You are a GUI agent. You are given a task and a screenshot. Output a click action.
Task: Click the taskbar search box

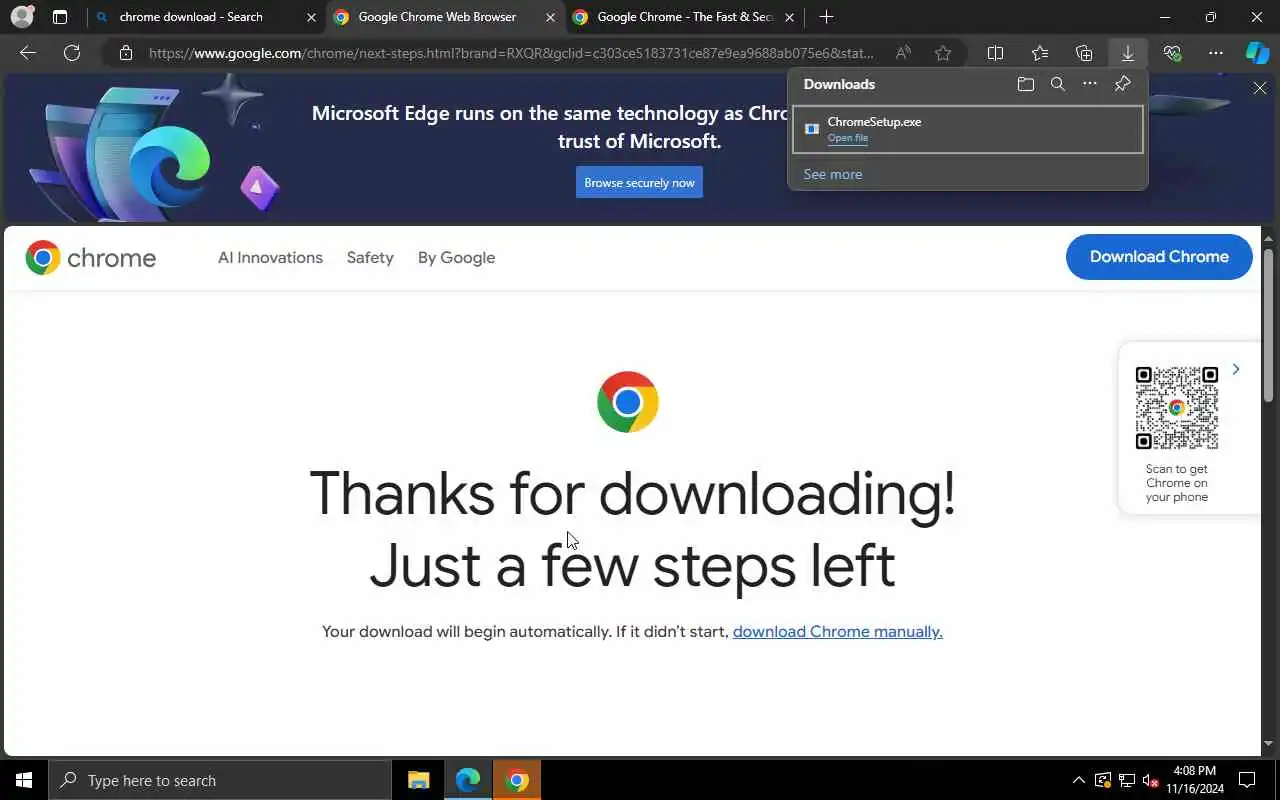[x=220, y=780]
